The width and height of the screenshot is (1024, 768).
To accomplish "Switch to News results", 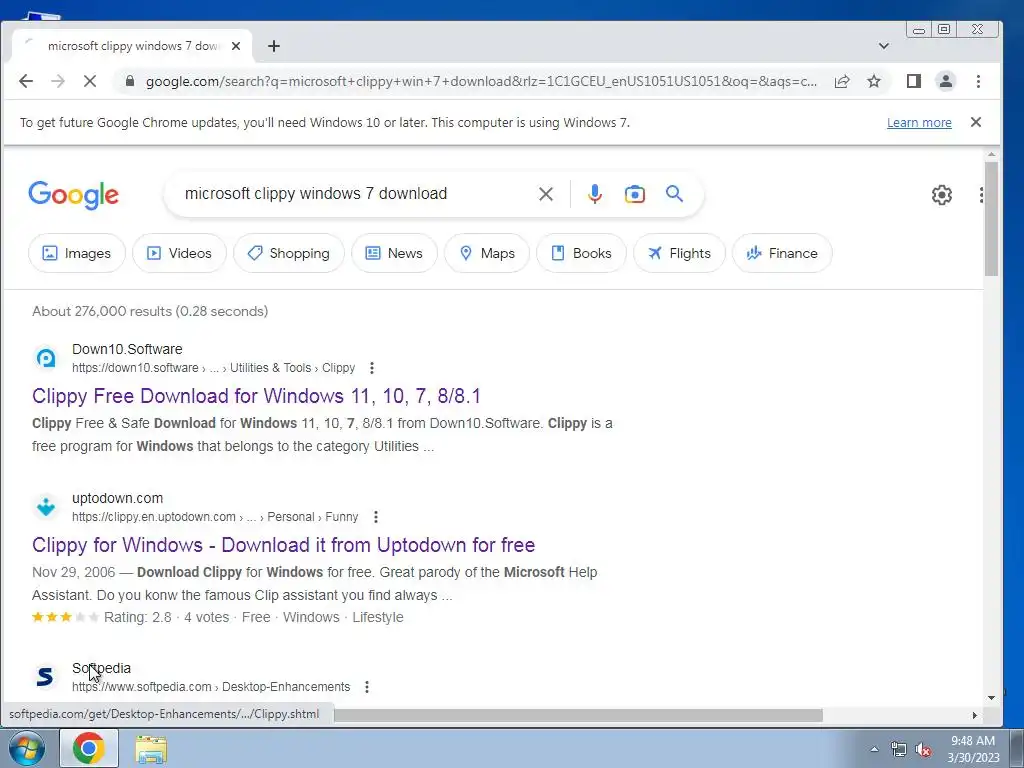I will pos(394,253).
